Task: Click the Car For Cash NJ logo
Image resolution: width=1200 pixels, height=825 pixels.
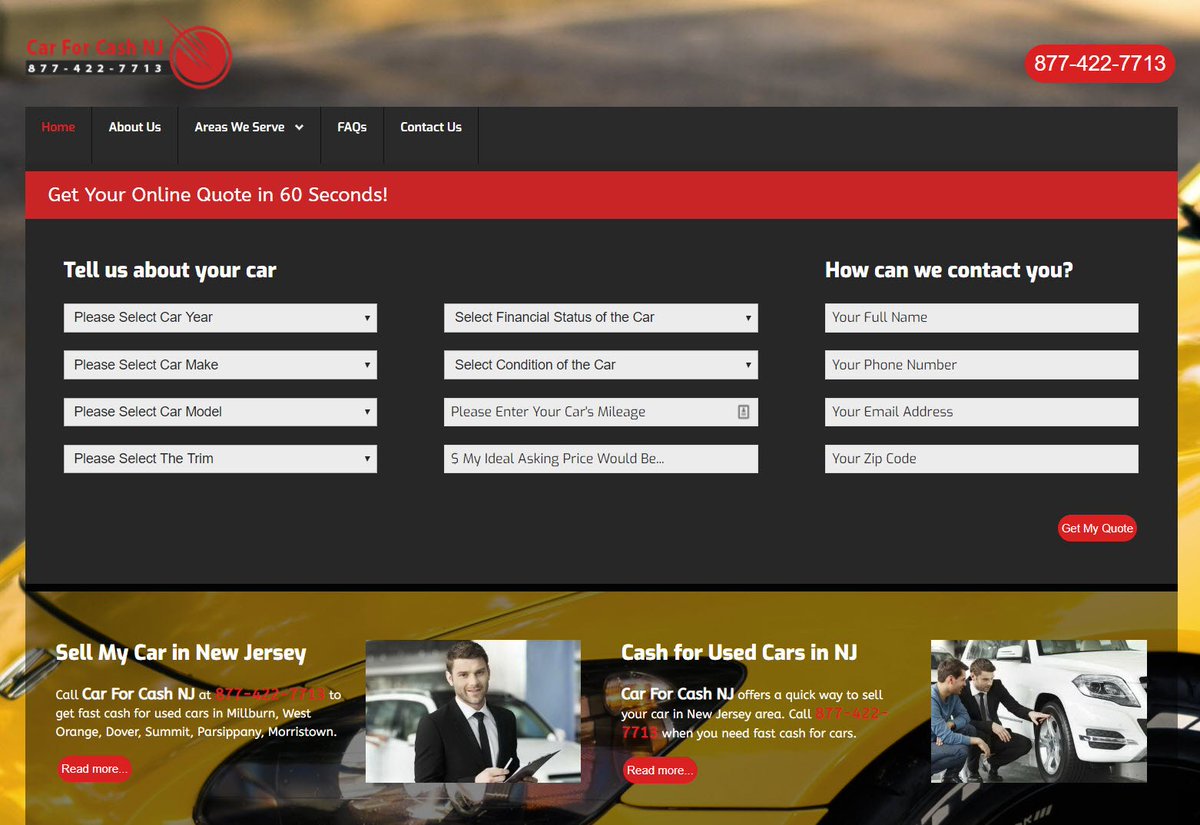Action: 129,56
